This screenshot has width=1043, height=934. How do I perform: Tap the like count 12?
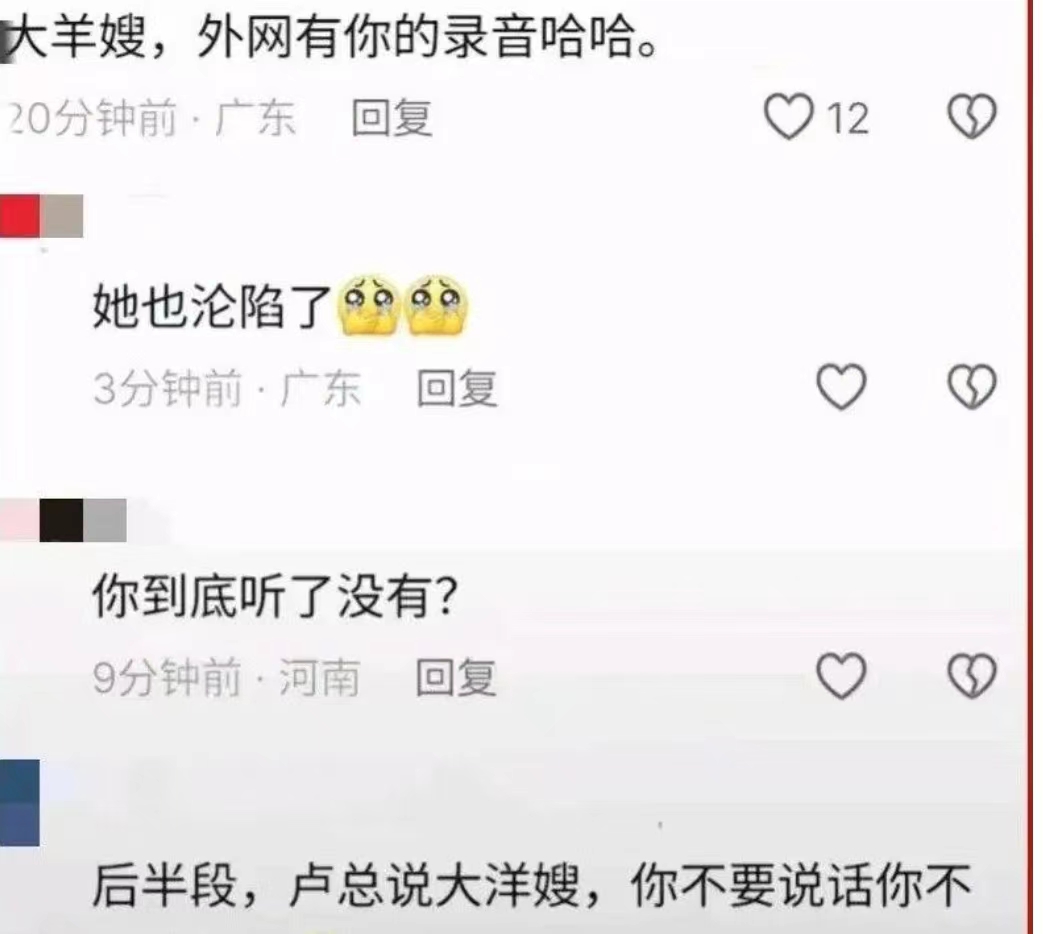point(847,119)
